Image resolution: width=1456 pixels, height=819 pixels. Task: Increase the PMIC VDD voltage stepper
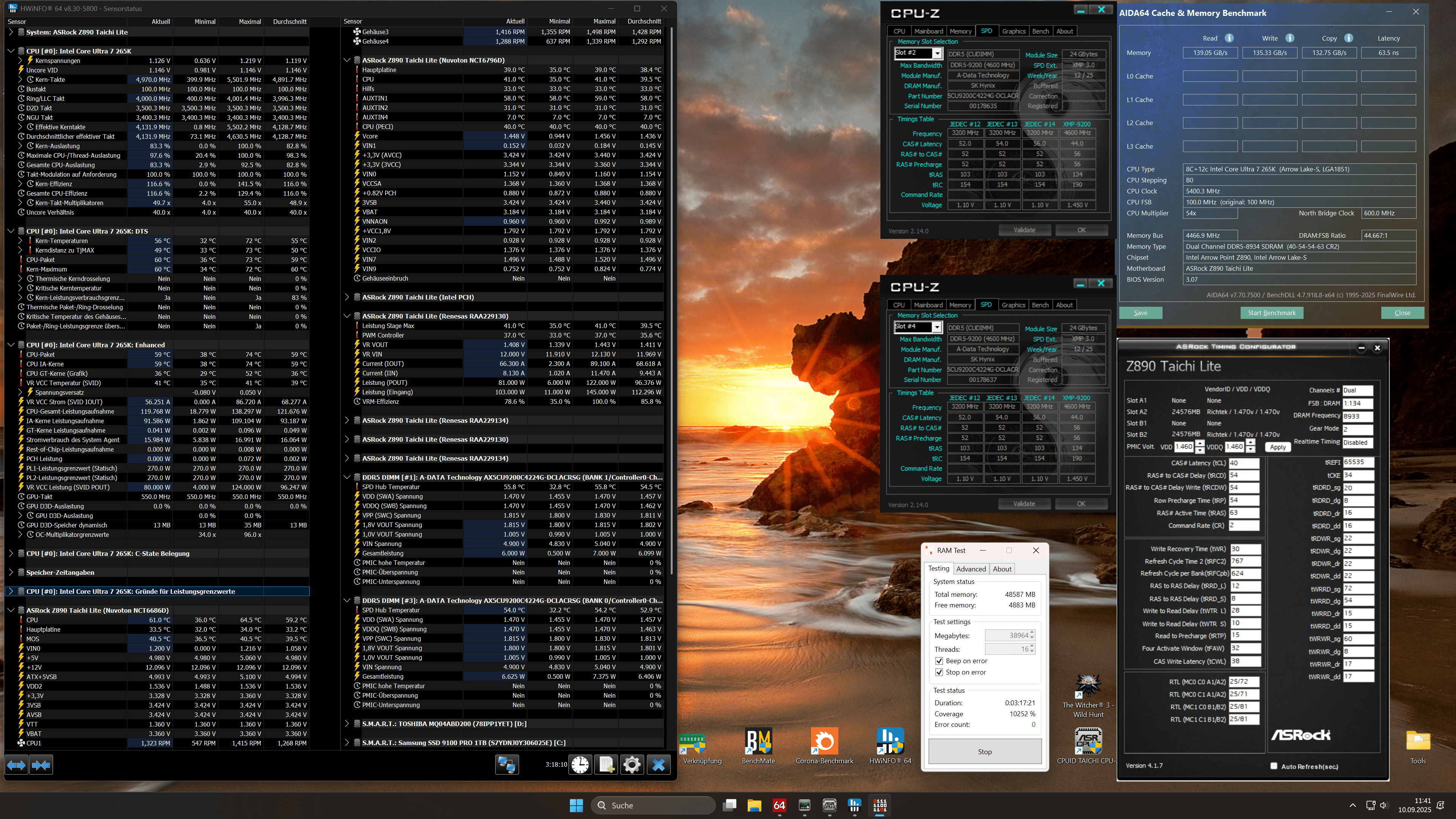1199,442
